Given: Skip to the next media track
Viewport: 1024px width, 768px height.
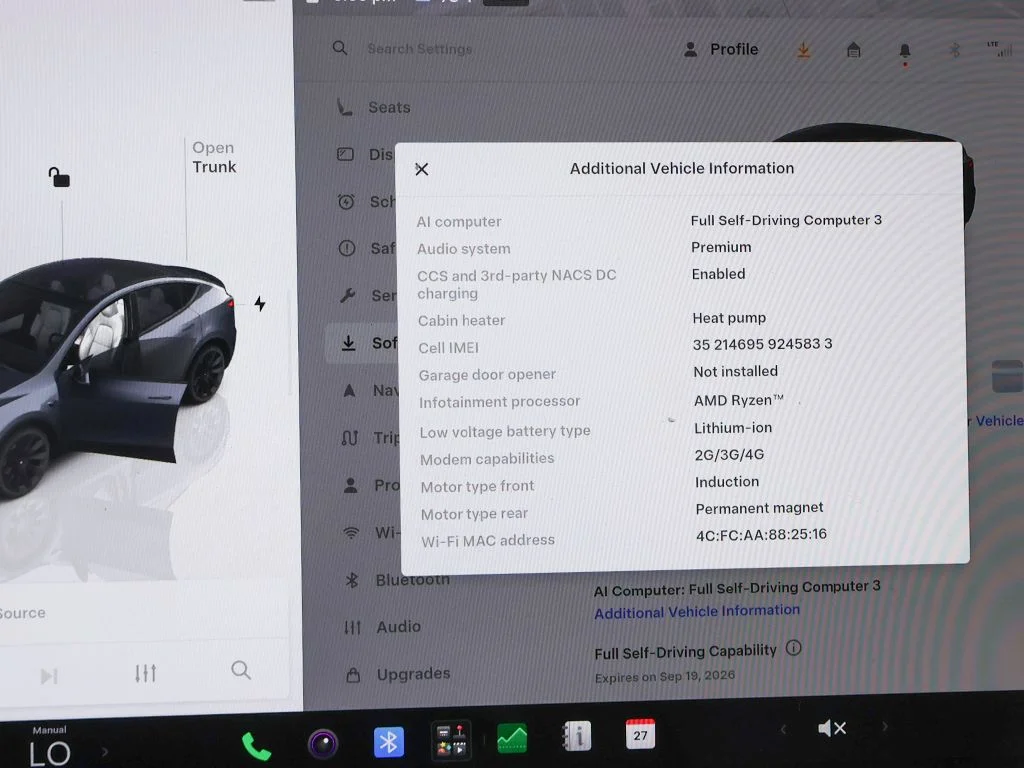Looking at the screenshot, I should (49, 676).
